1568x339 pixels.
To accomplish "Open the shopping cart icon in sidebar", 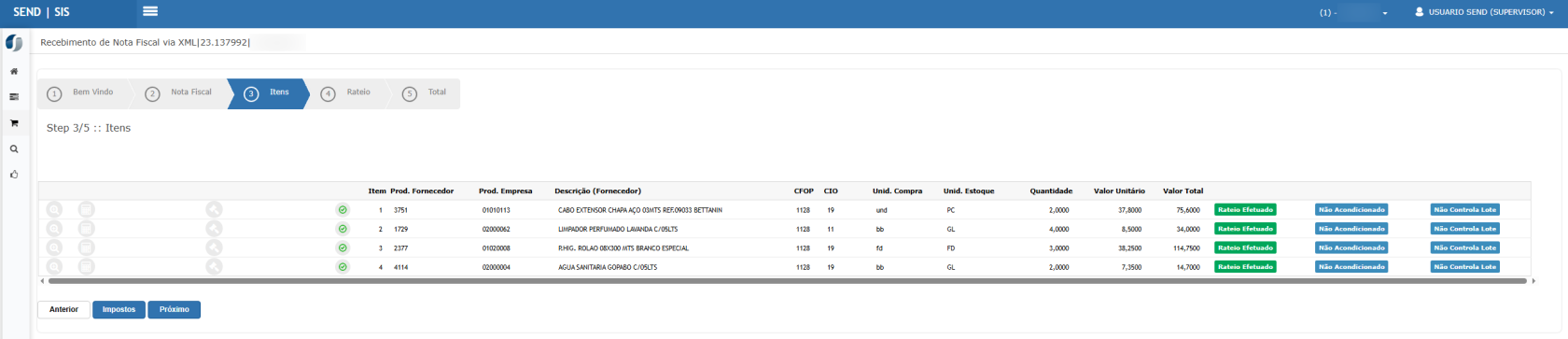I will 14,122.
